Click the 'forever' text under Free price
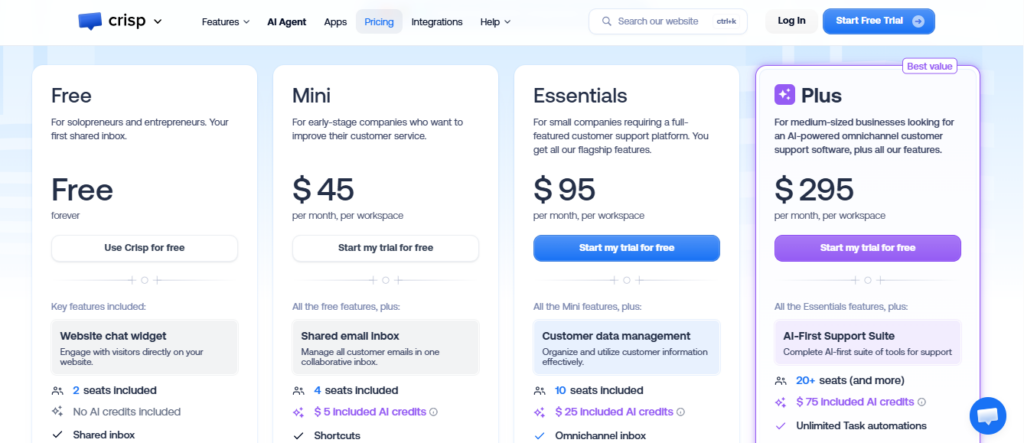 (65, 215)
